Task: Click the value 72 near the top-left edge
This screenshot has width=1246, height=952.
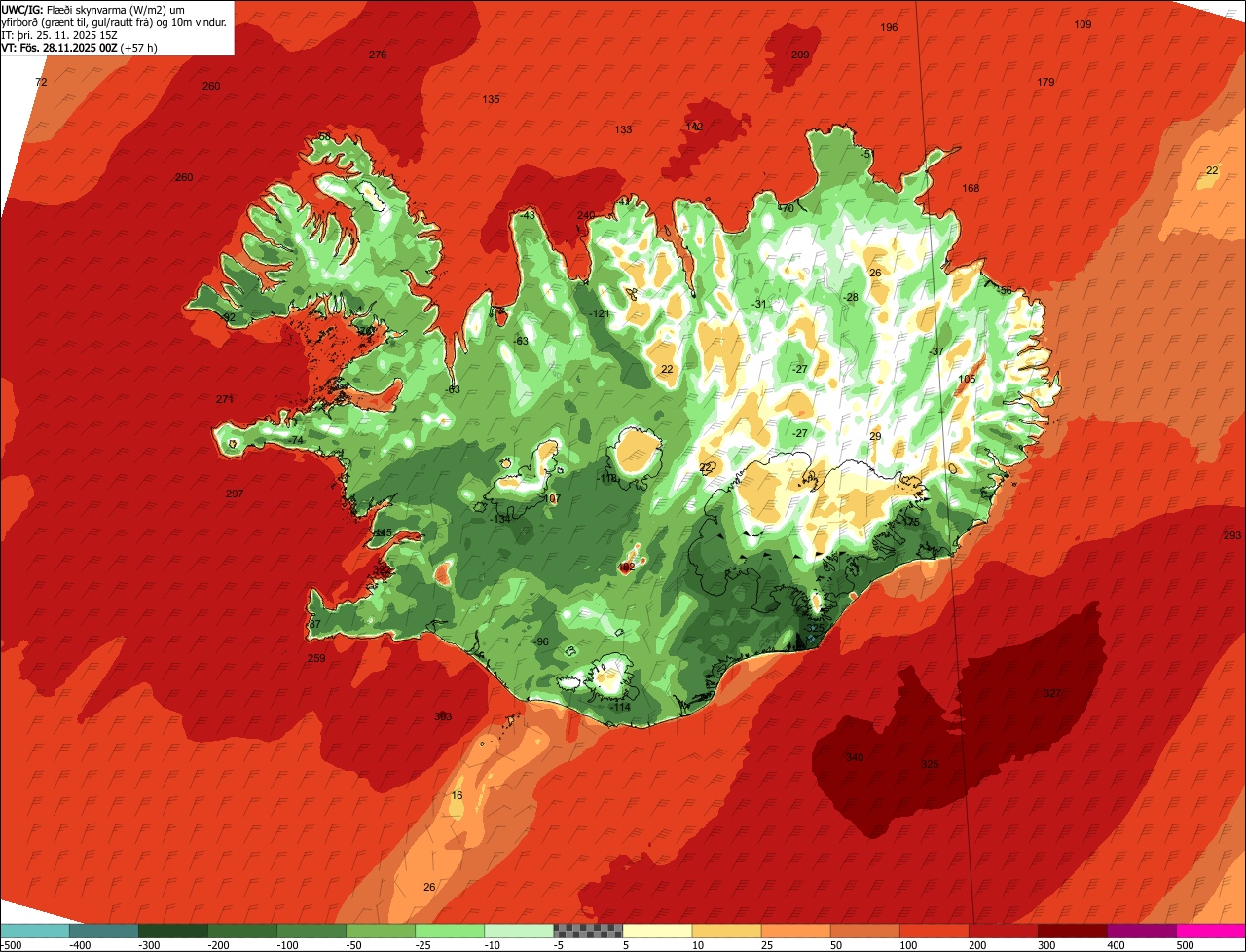Action: coord(41,82)
